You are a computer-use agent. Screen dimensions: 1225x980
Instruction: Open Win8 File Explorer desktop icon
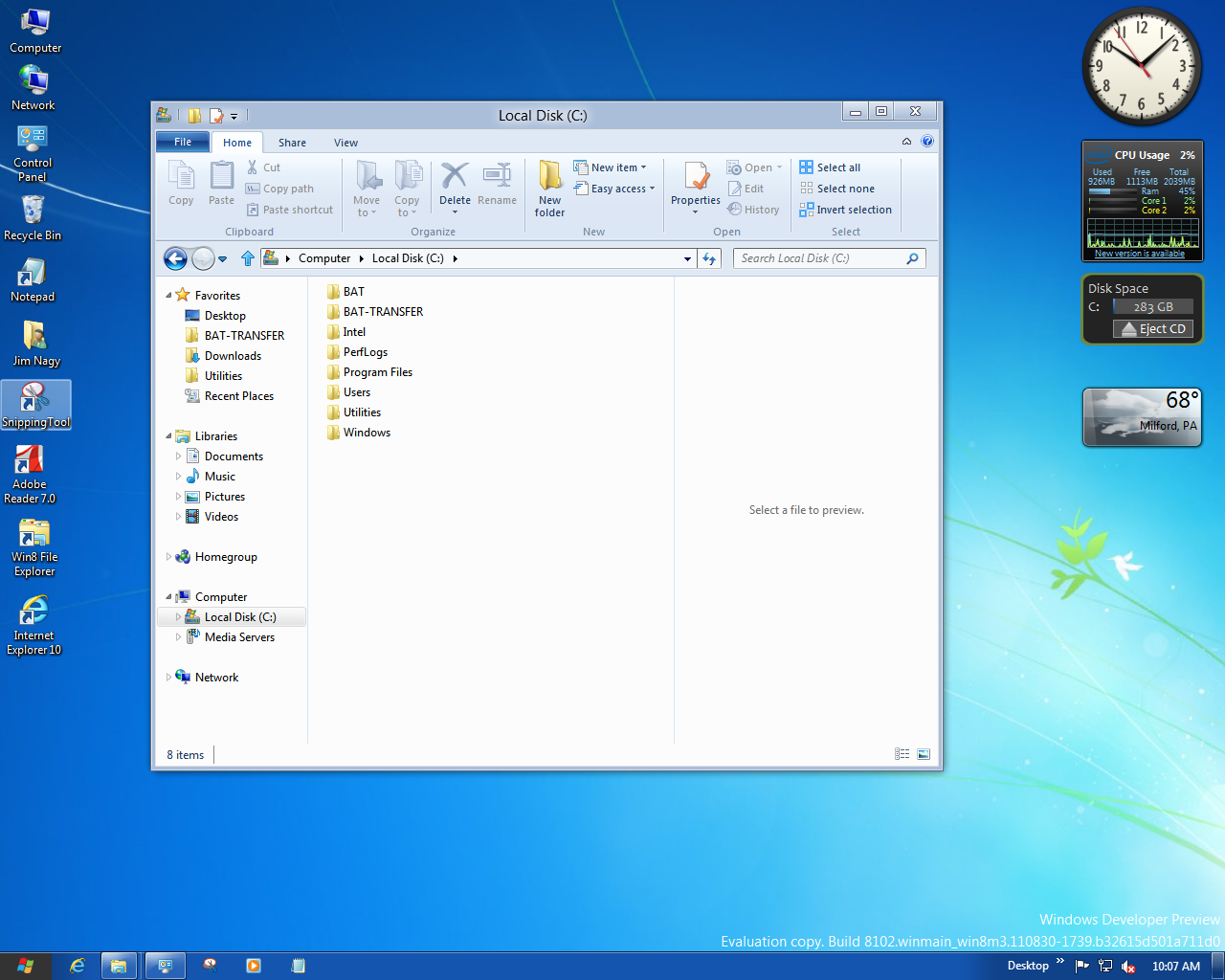pos(34,547)
